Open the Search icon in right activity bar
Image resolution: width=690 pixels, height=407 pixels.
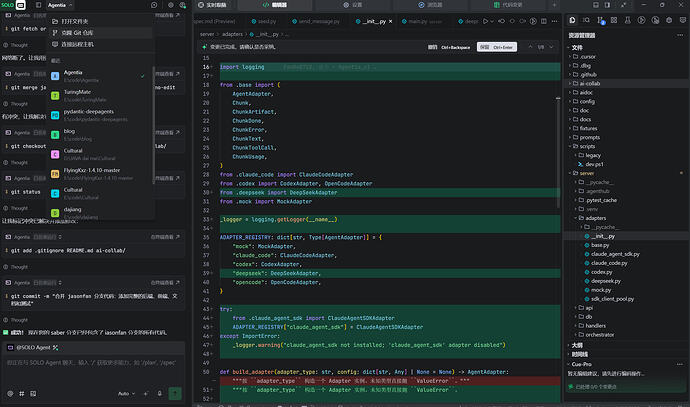(x=586, y=20)
